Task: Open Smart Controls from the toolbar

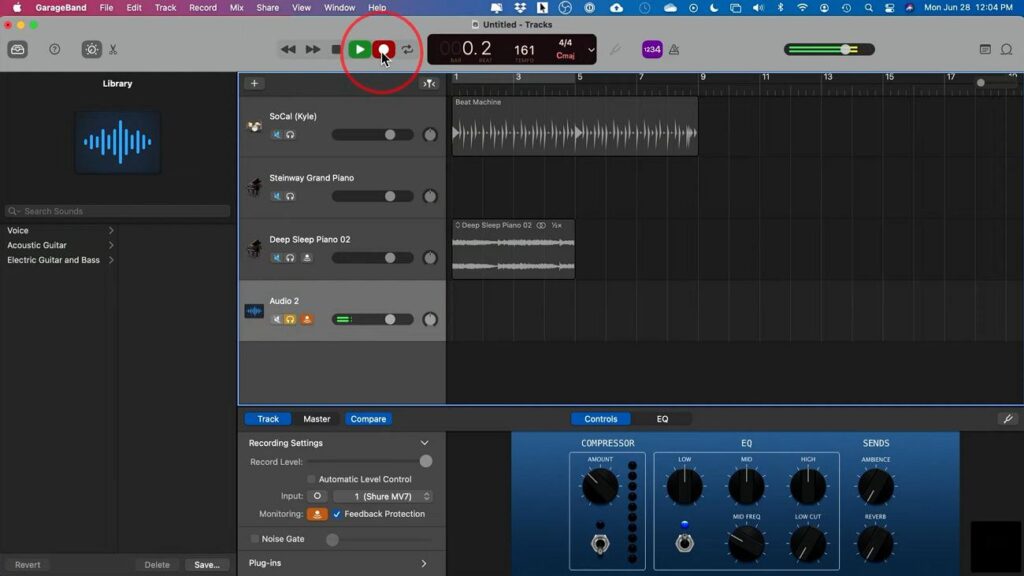Action: point(92,49)
